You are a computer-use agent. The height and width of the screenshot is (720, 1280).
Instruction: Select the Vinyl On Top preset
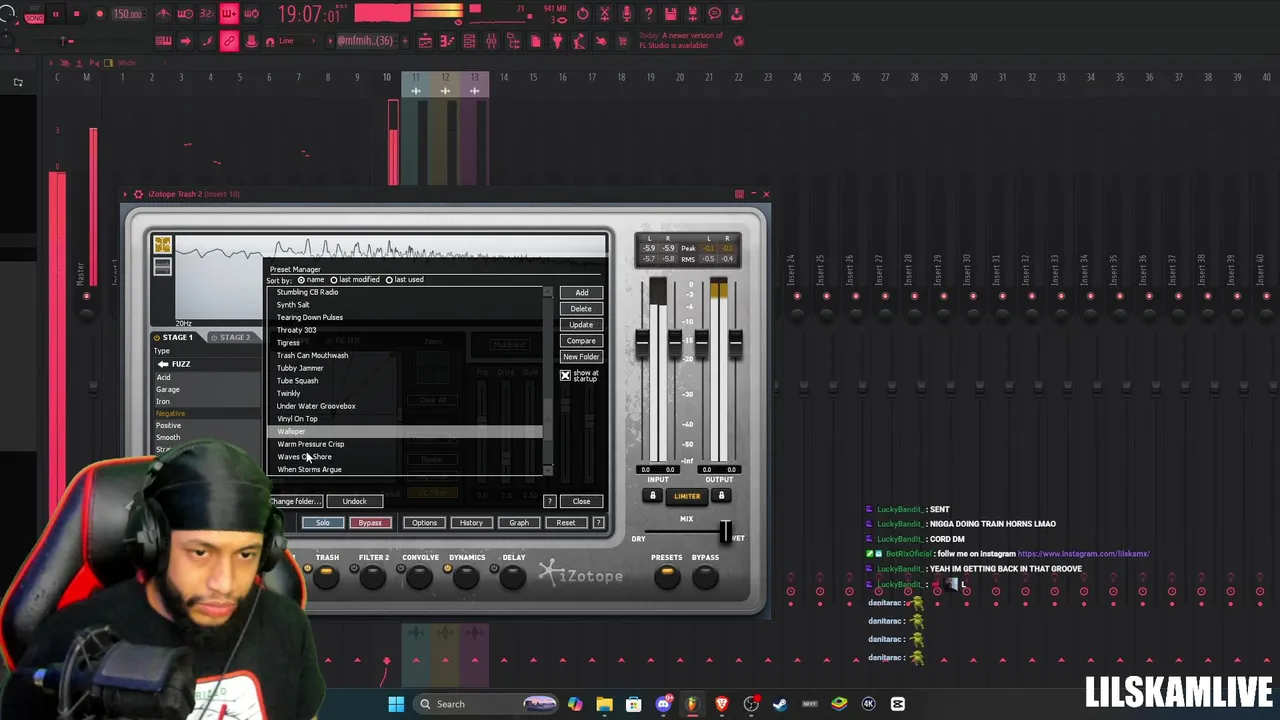pos(406,419)
